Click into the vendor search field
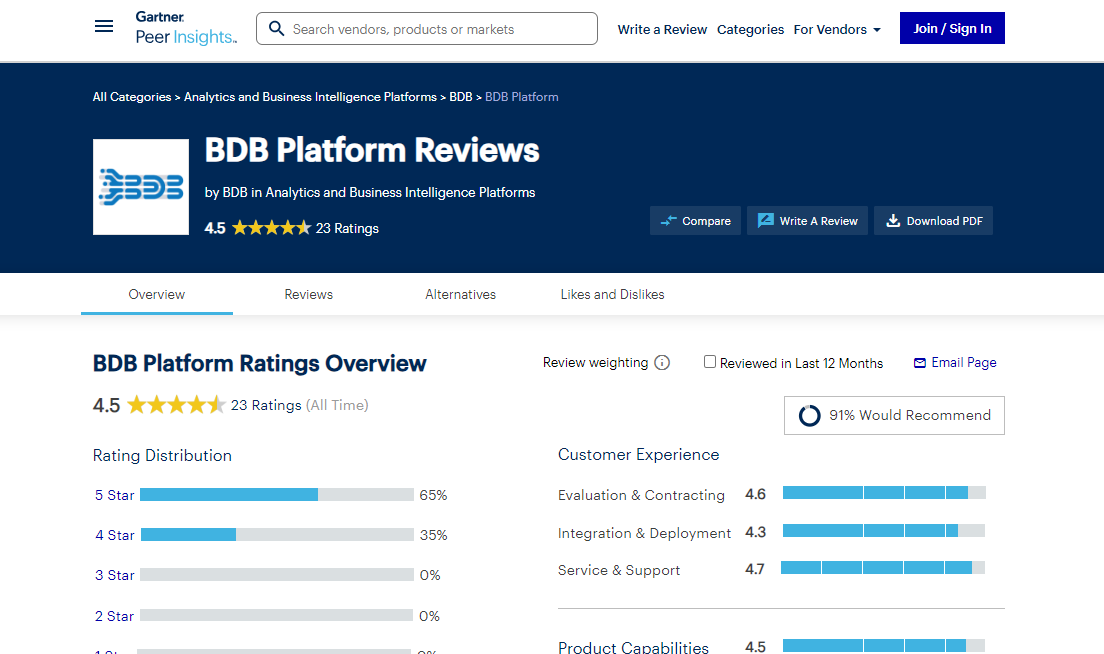The width and height of the screenshot is (1104, 654). click(x=427, y=29)
